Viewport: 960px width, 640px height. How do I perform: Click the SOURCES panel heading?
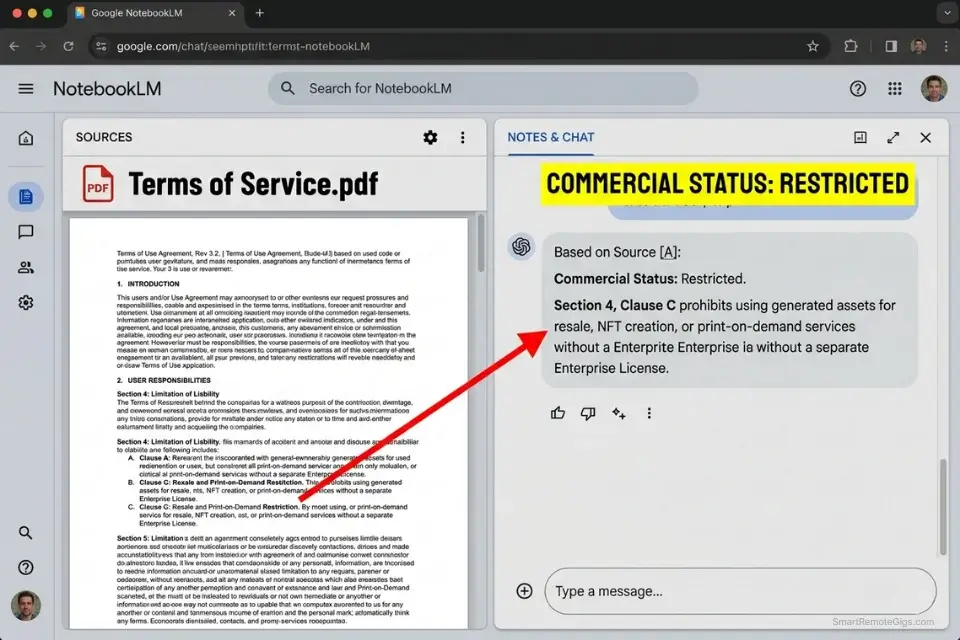[x=104, y=137]
